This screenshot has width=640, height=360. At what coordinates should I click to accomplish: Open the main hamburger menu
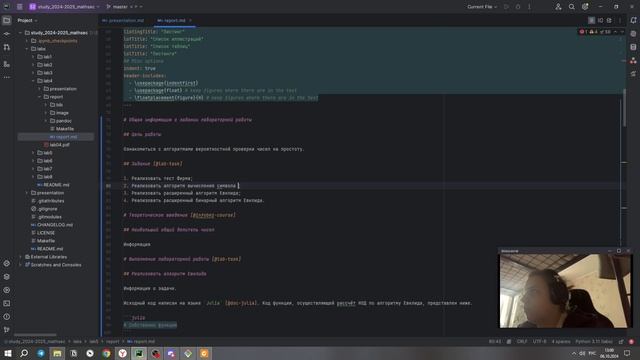click(20, 7)
